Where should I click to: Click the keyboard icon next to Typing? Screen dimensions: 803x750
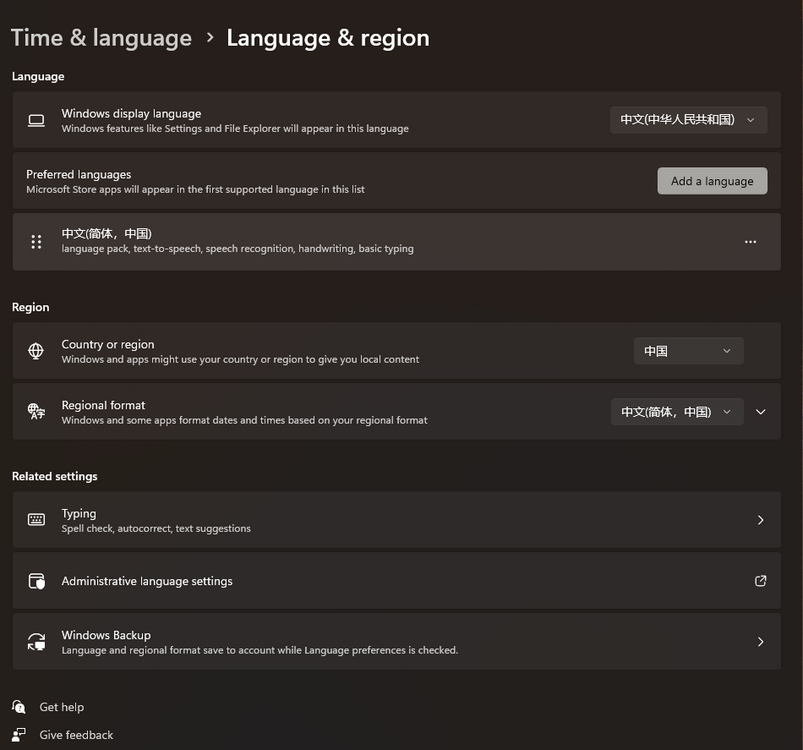pos(36,520)
